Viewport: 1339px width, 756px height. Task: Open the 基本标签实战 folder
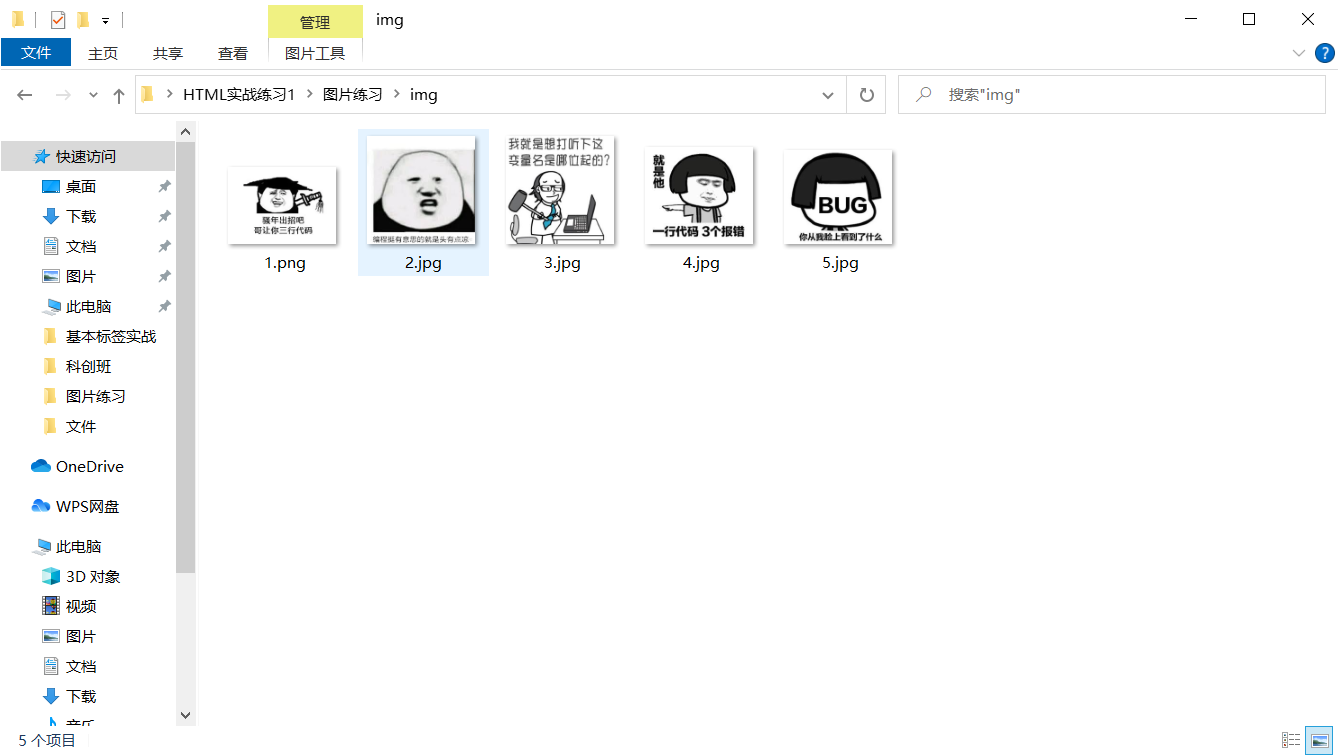click(111, 336)
